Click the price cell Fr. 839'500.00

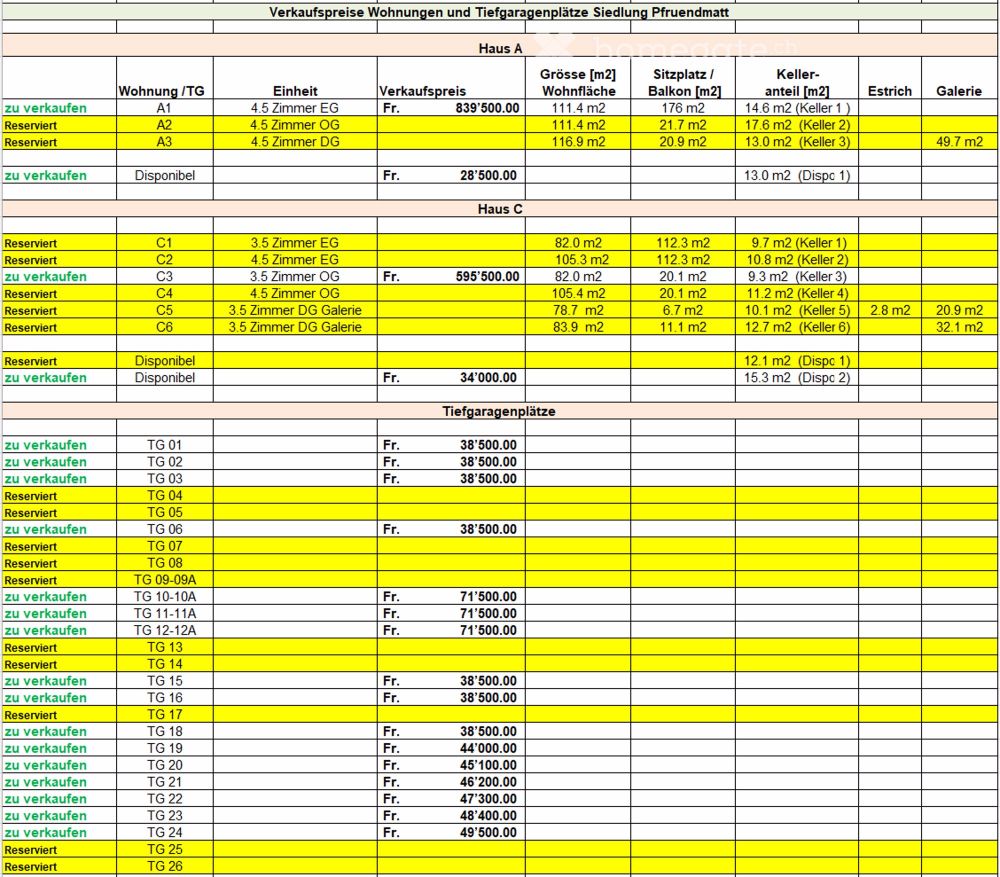coord(450,108)
